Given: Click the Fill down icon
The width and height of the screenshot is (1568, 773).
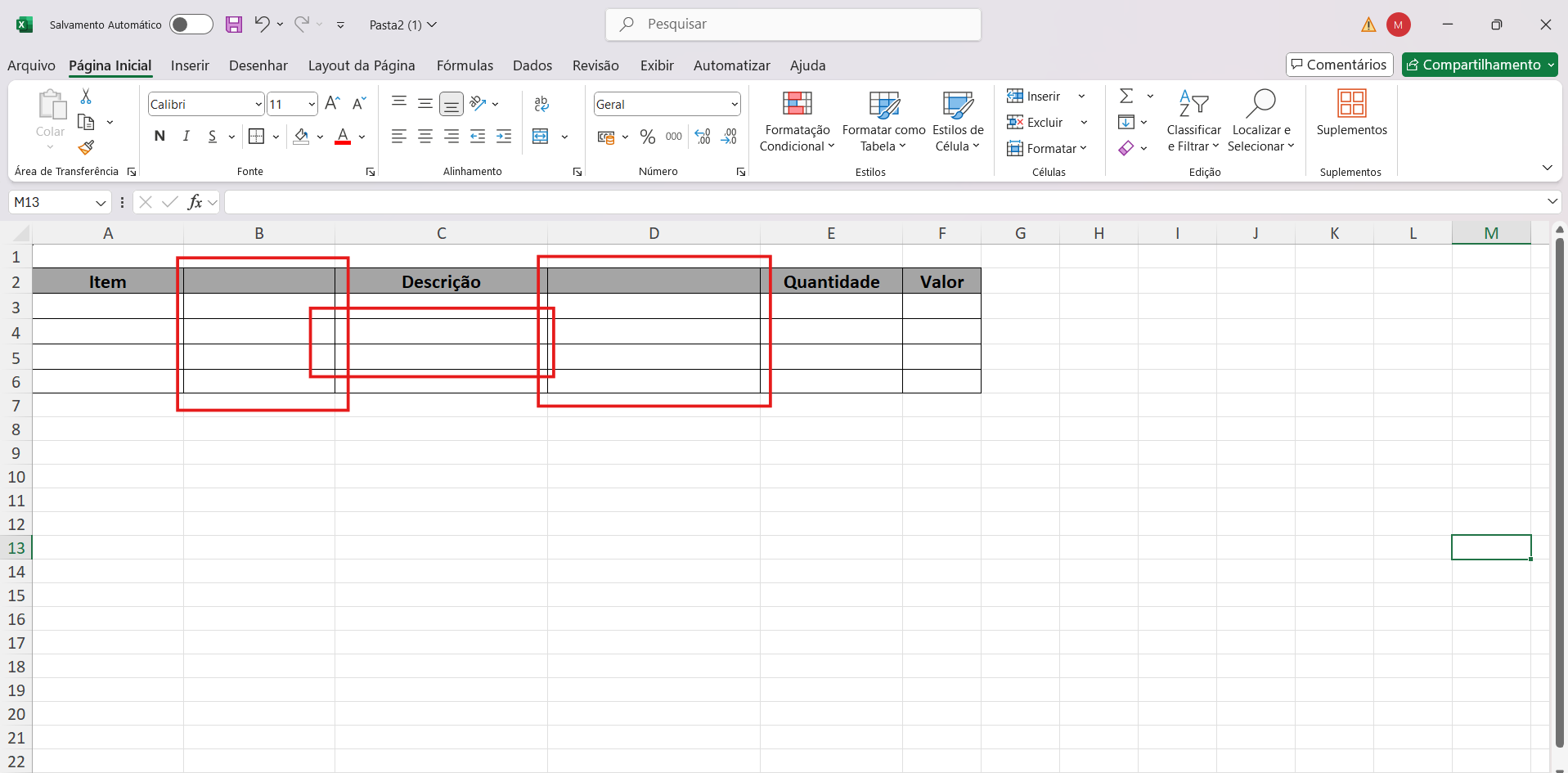Looking at the screenshot, I should (x=1126, y=123).
